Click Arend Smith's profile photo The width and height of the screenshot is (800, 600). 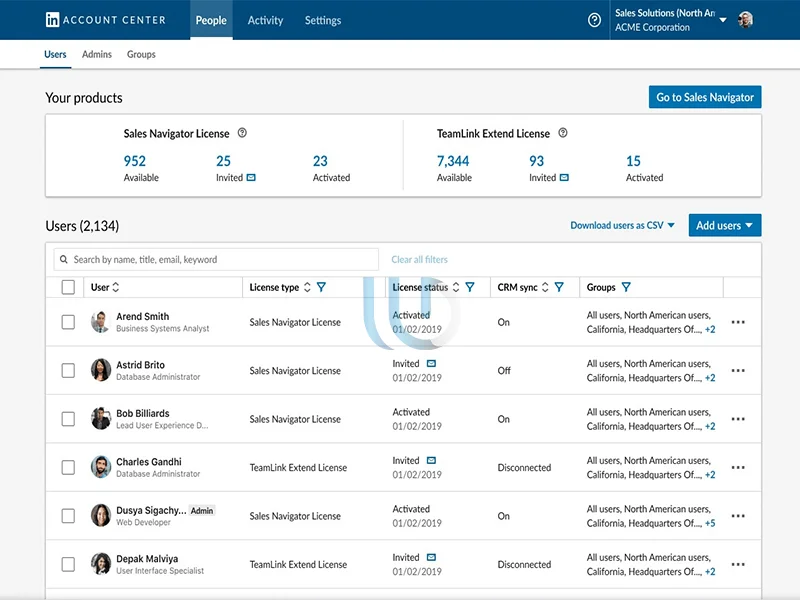(x=101, y=322)
